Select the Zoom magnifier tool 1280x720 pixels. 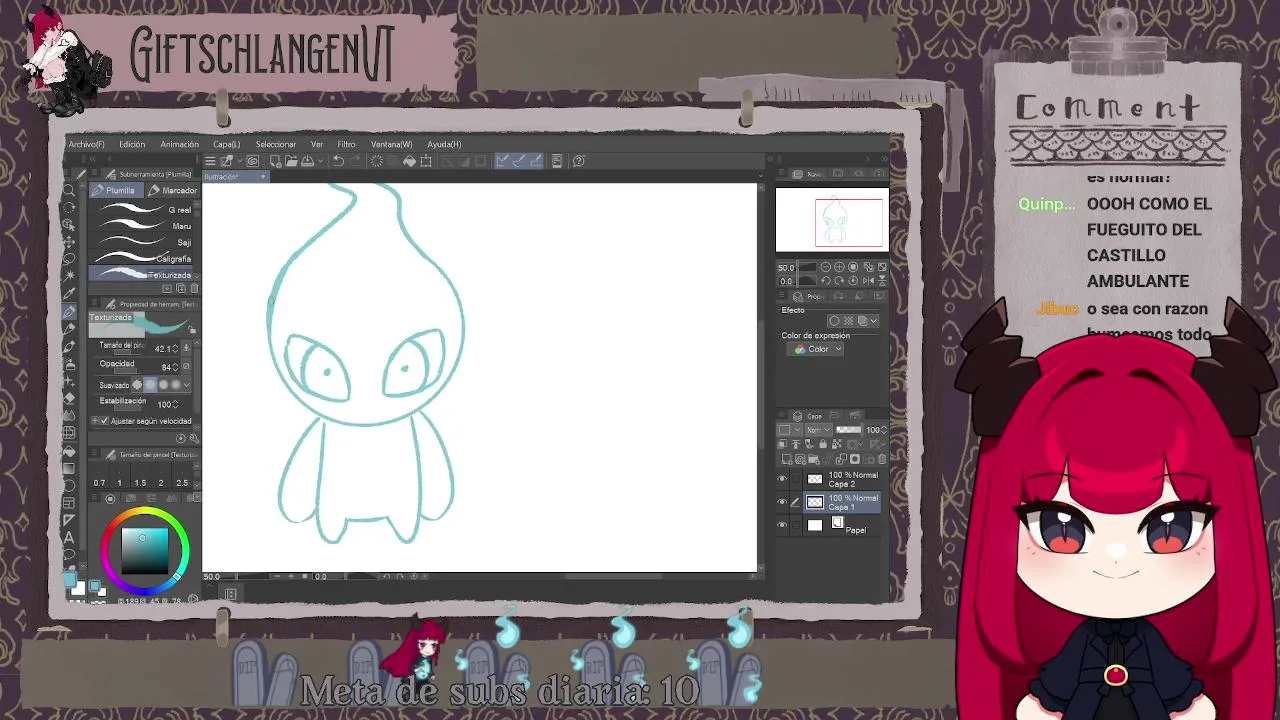click(x=69, y=190)
